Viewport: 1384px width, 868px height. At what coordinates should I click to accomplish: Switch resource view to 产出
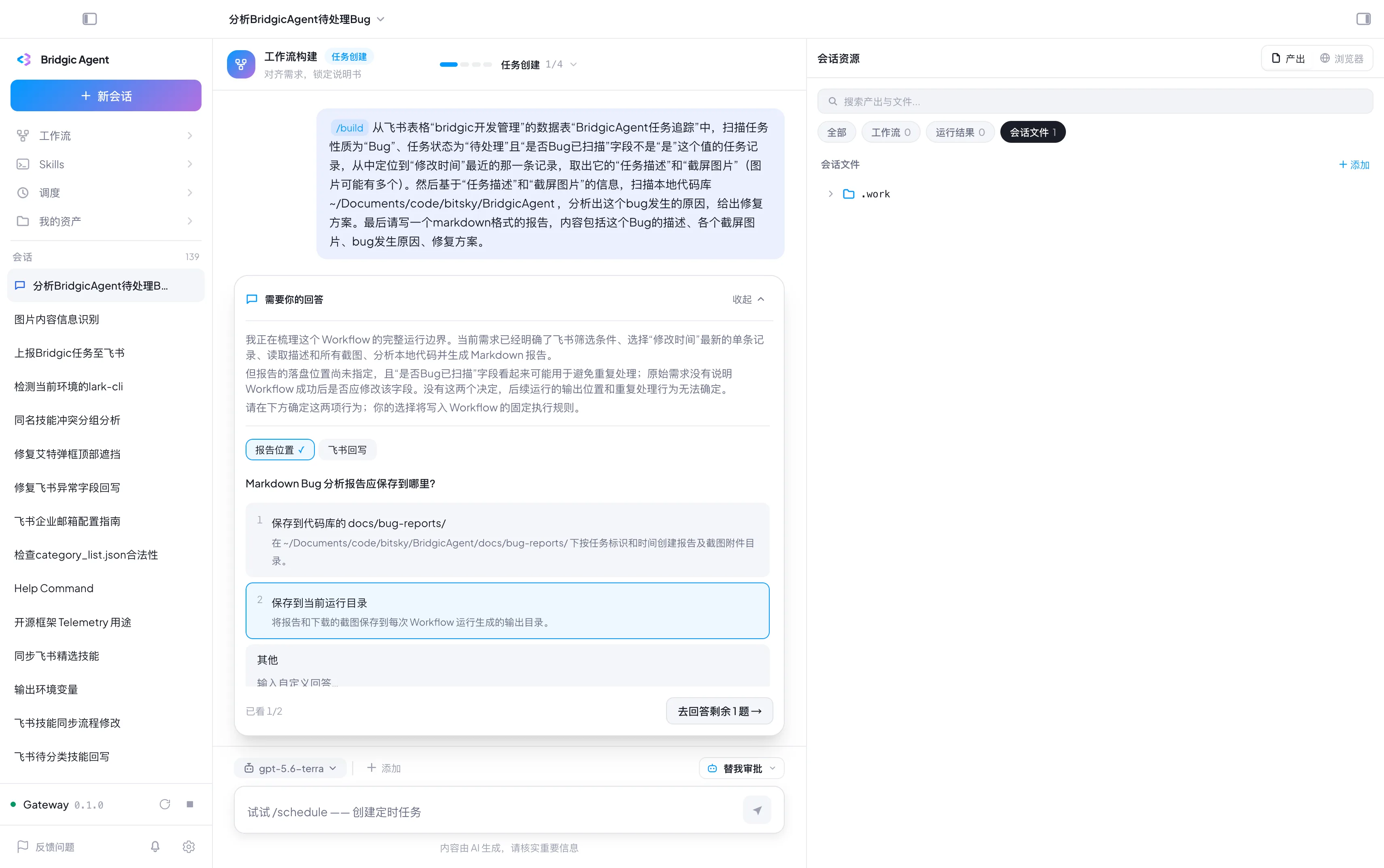point(1288,59)
